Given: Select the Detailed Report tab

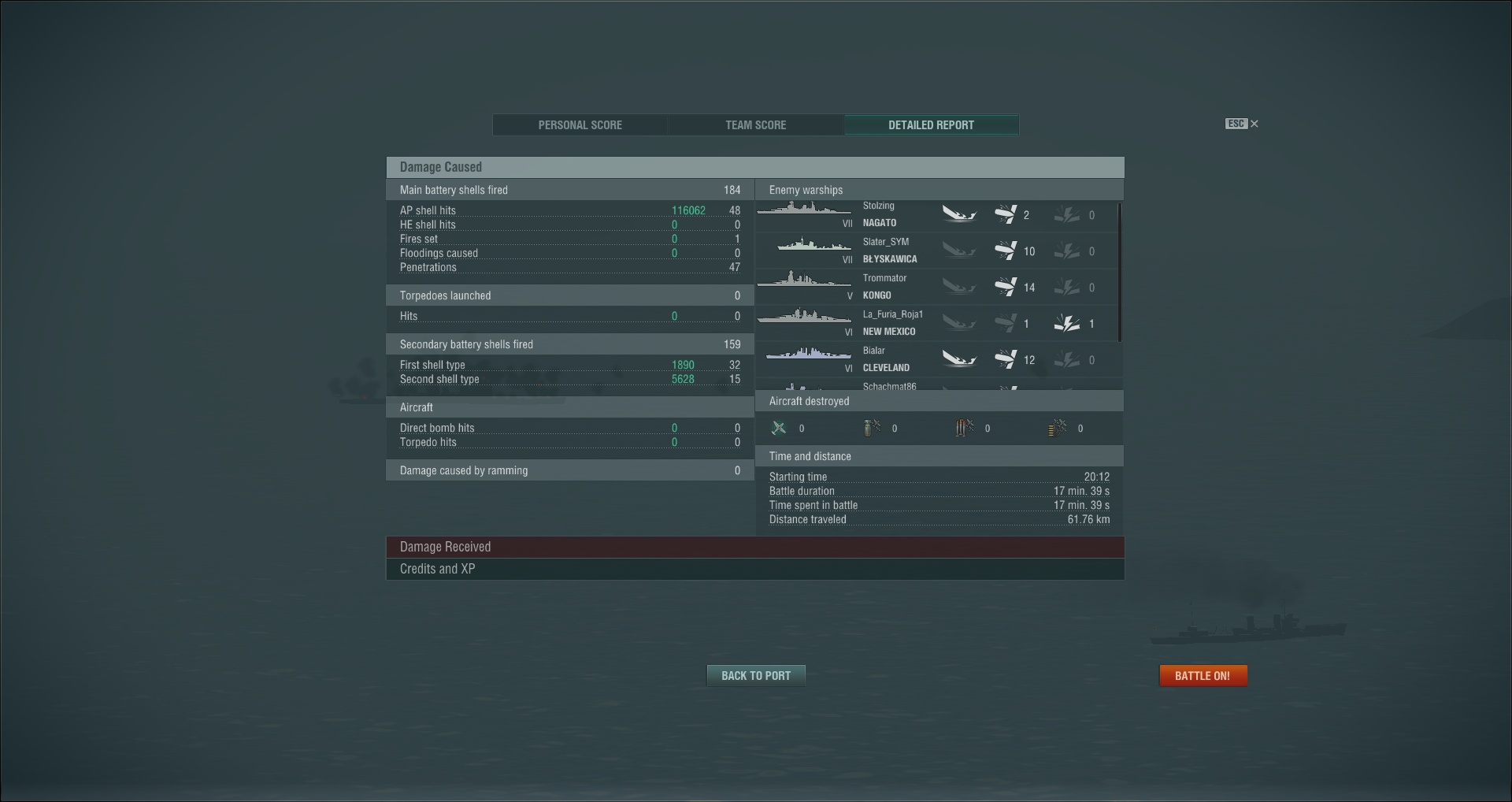Looking at the screenshot, I should click(x=932, y=125).
